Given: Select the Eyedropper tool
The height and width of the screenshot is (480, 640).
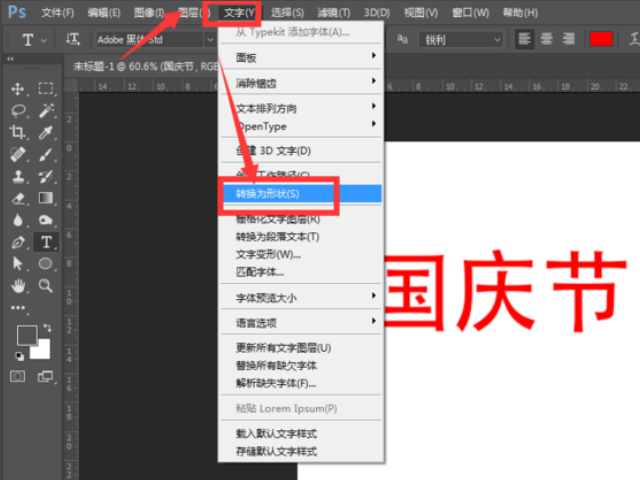Looking at the screenshot, I should click(x=46, y=132).
